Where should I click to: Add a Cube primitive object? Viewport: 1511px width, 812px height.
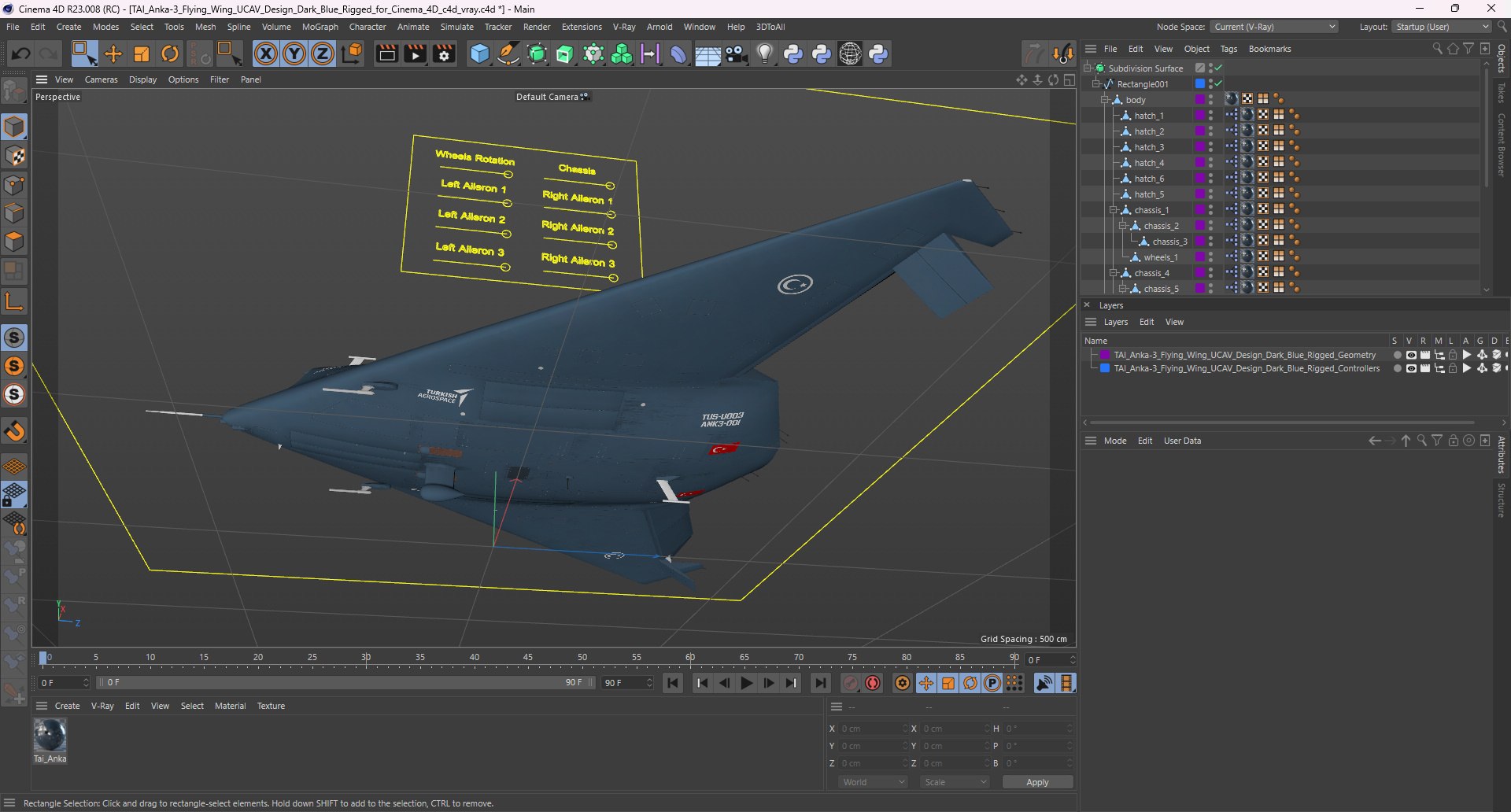tap(479, 54)
